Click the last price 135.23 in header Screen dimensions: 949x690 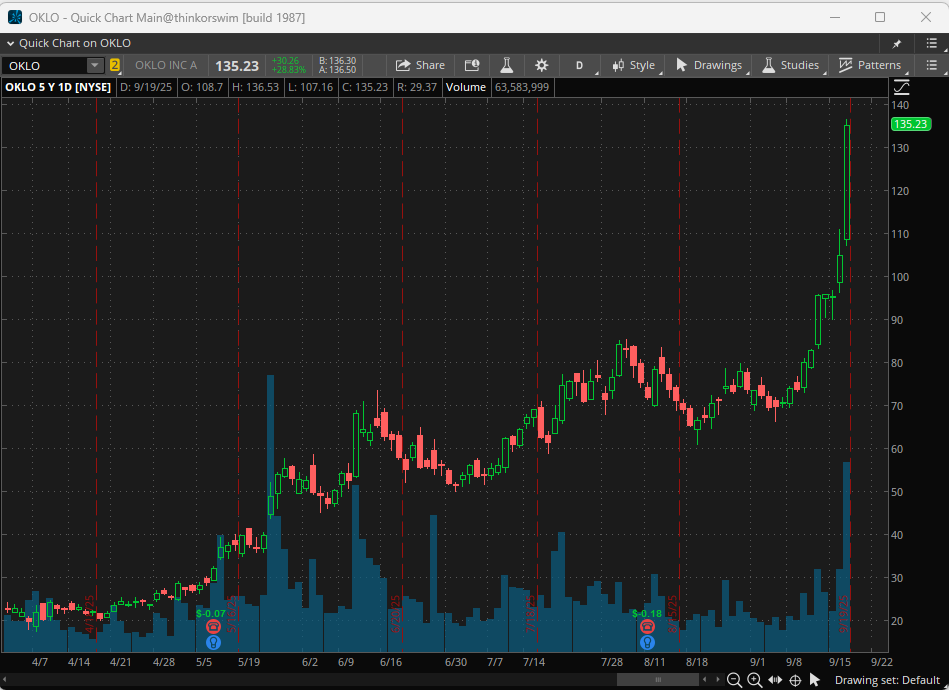point(237,65)
